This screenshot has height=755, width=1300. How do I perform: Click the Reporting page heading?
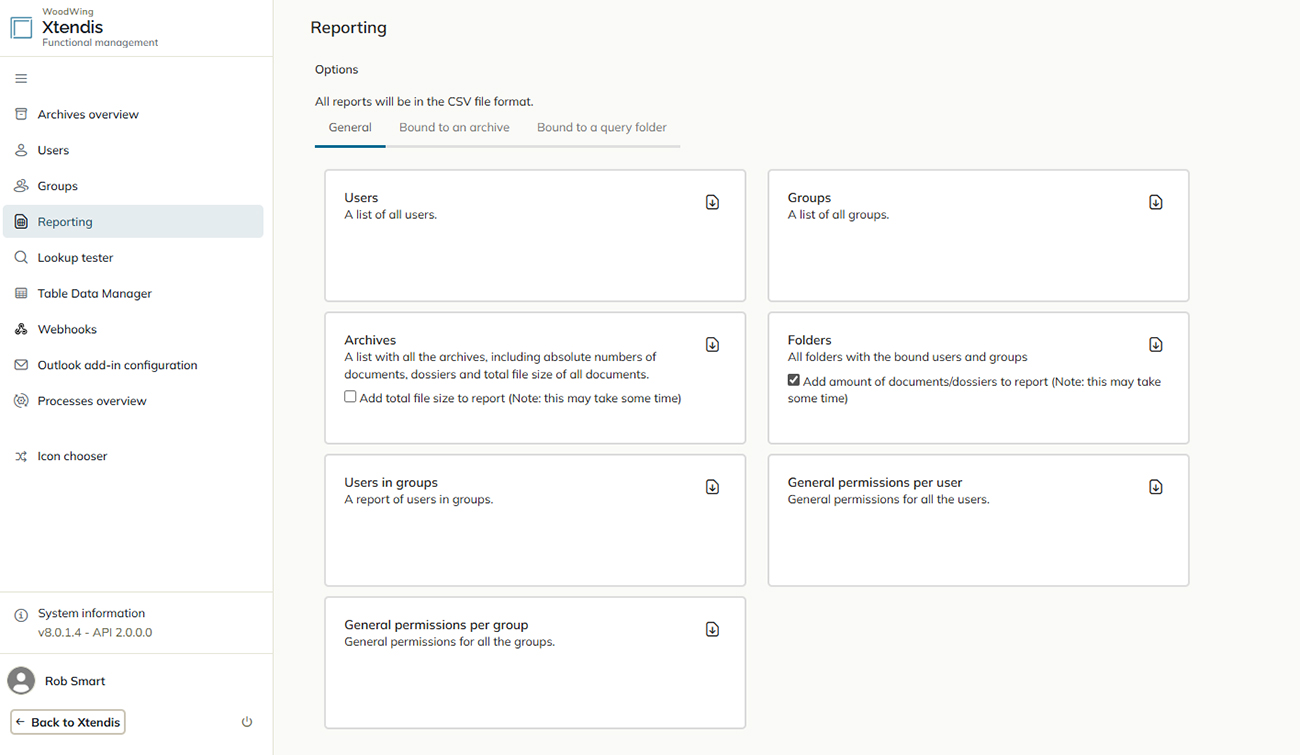(348, 28)
